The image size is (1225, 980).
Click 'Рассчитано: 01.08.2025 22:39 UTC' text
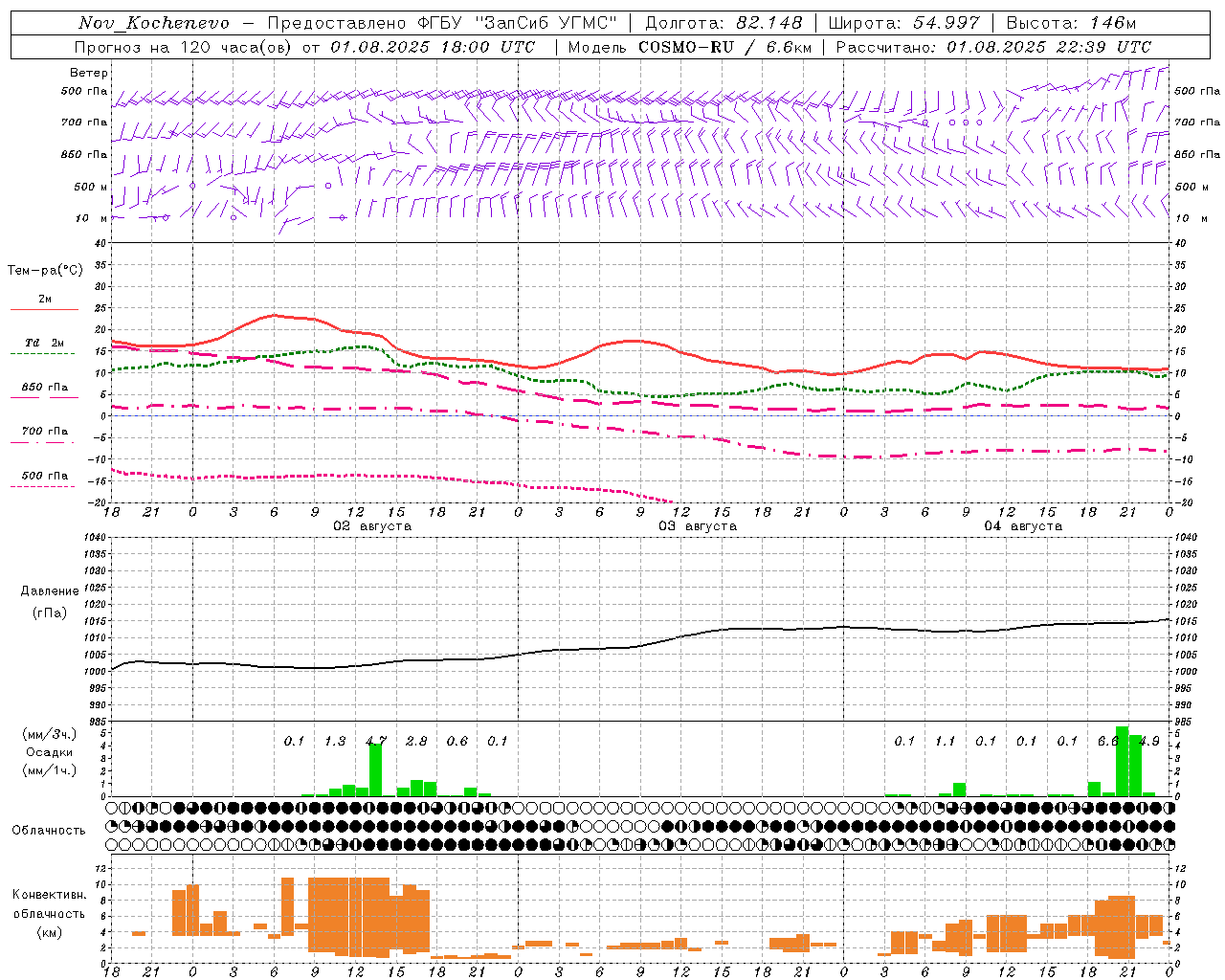(993, 47)
